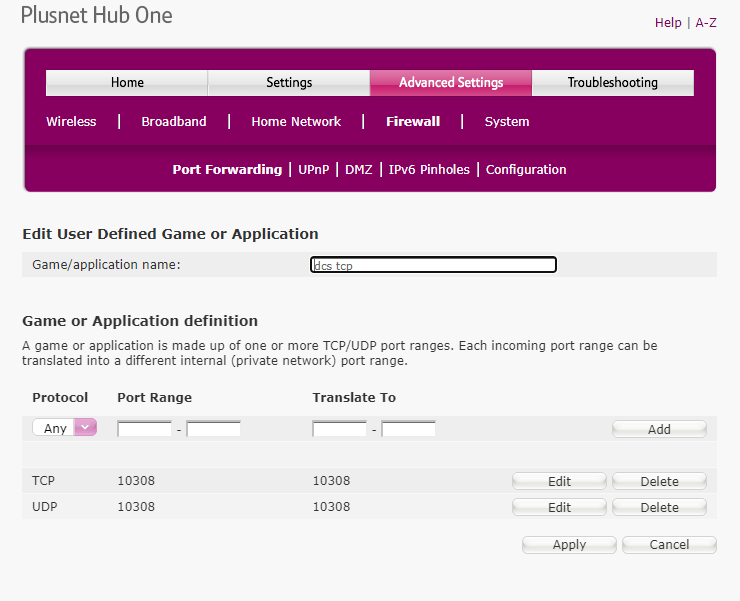Expand the Protocol dropdown showing Any
Viewport: 740px width, 601px height.
click(x=65, y=427)
